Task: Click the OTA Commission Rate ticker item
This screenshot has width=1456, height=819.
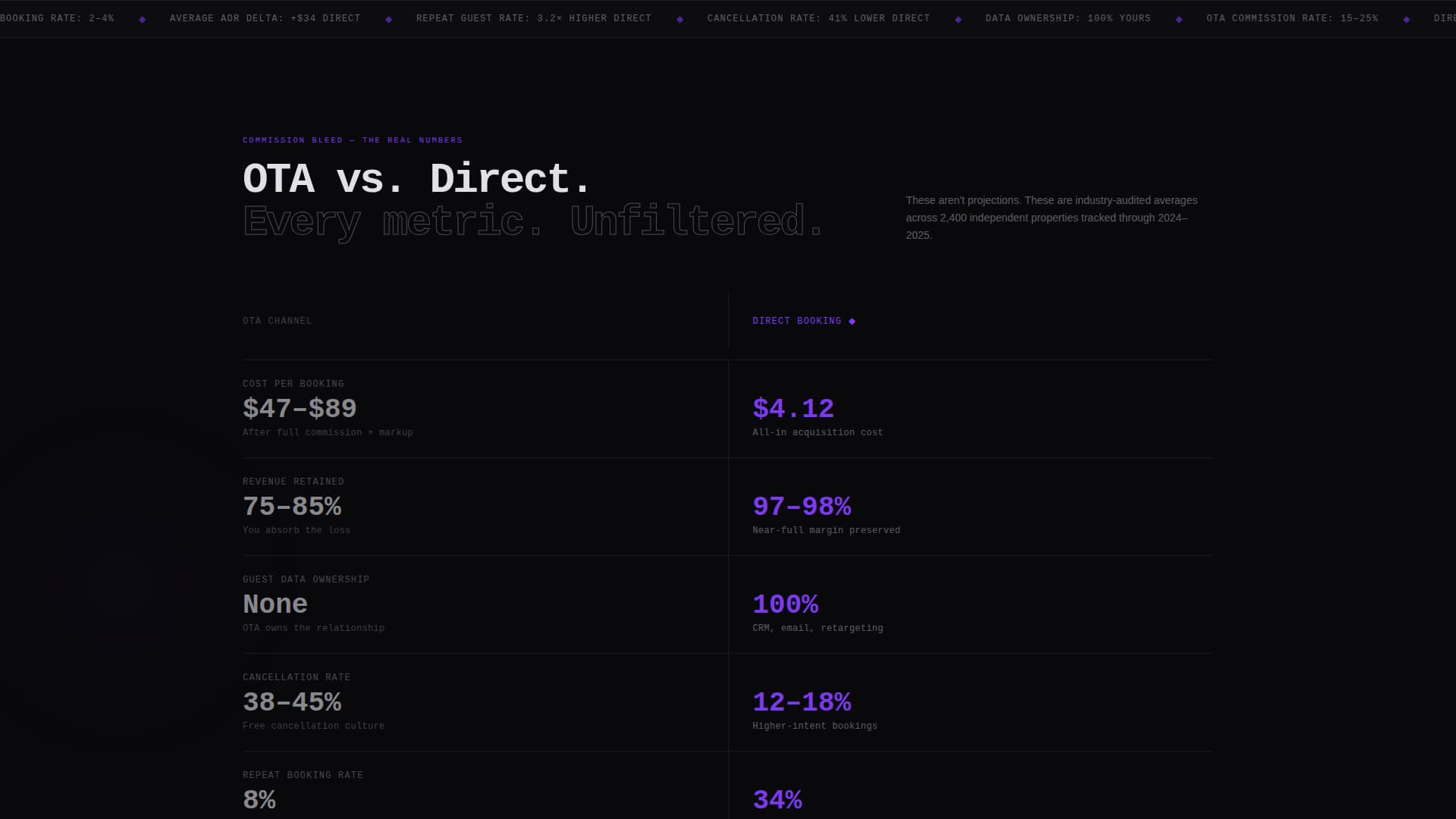Action: coord(1292,18)
